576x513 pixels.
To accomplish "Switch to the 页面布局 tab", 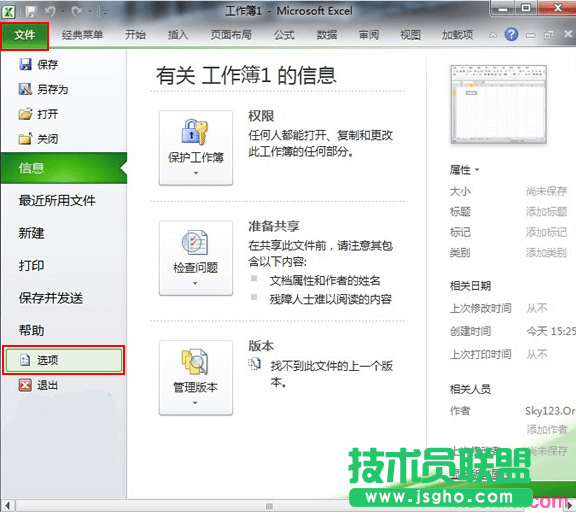I will pos(231,35).
